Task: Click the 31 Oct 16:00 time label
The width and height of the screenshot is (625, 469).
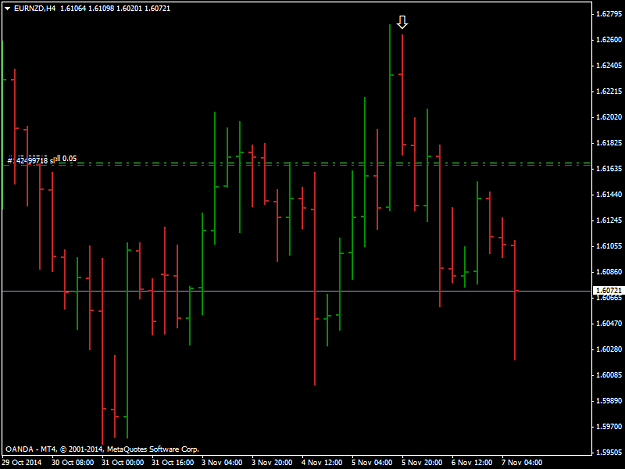Action: tap(173, 463)
